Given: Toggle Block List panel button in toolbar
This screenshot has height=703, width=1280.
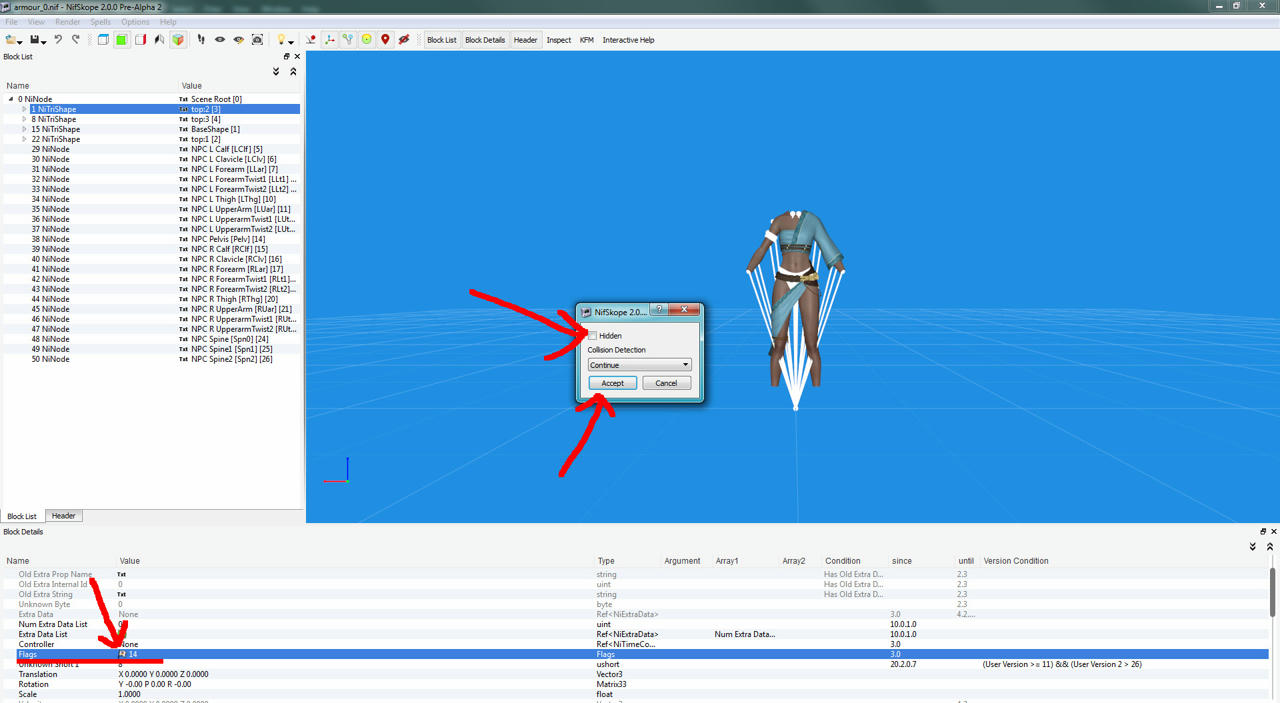Looking at the screenshot, I should pos(442,40).
